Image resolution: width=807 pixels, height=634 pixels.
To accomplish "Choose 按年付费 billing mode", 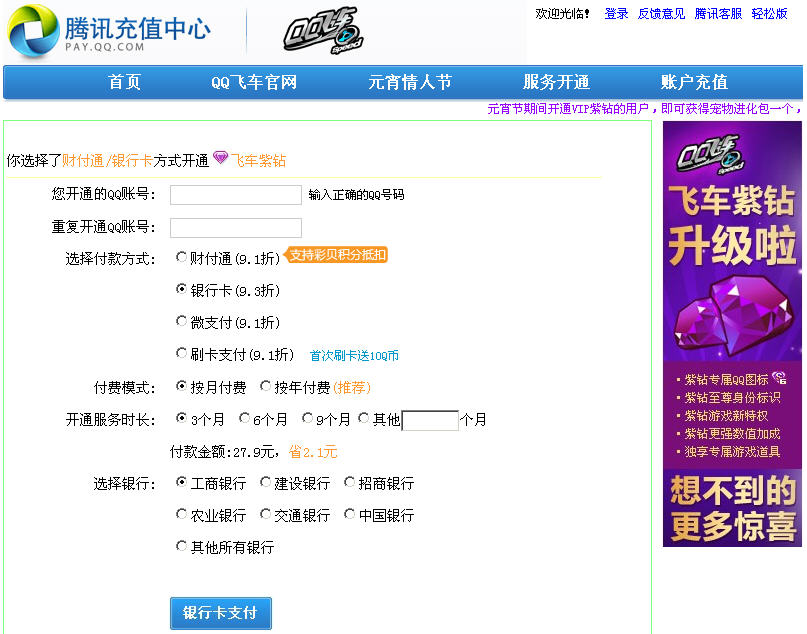I will click(x=266, y=385).
